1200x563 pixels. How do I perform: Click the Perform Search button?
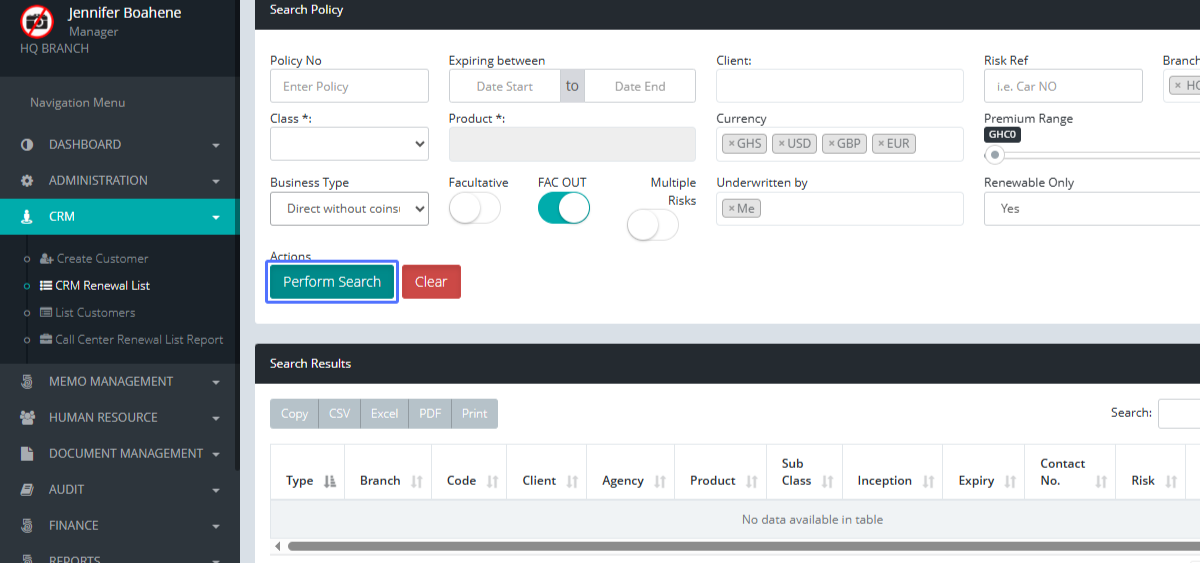tap(332, 282)
